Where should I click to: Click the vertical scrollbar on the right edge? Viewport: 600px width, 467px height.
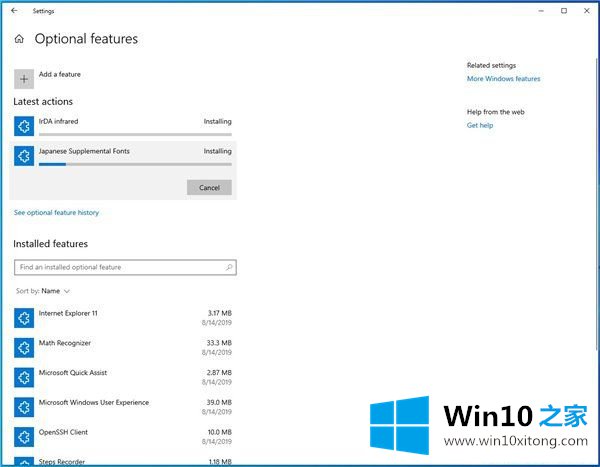click(x=597, y=203)
